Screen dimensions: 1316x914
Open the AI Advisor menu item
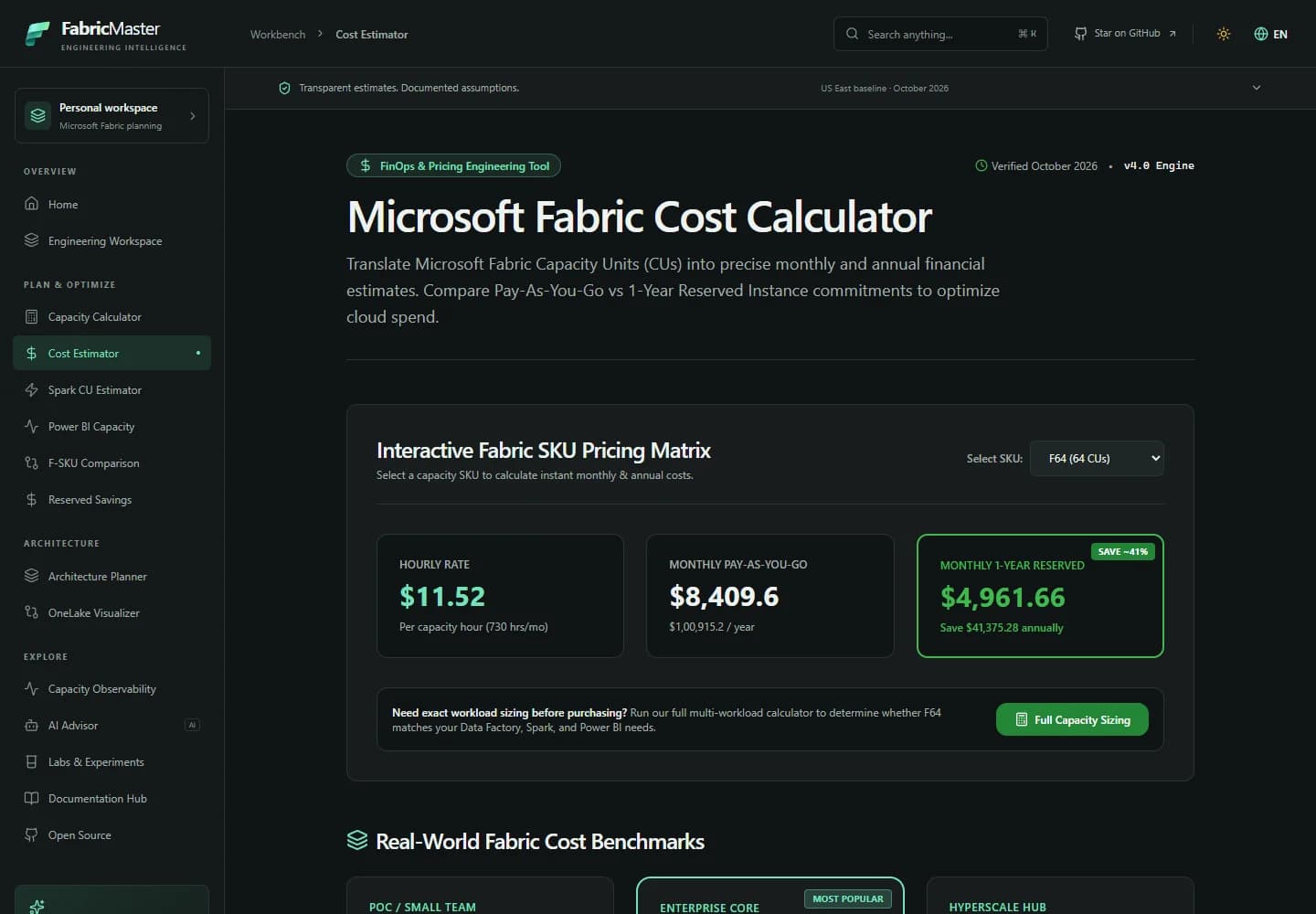(111, 725)
